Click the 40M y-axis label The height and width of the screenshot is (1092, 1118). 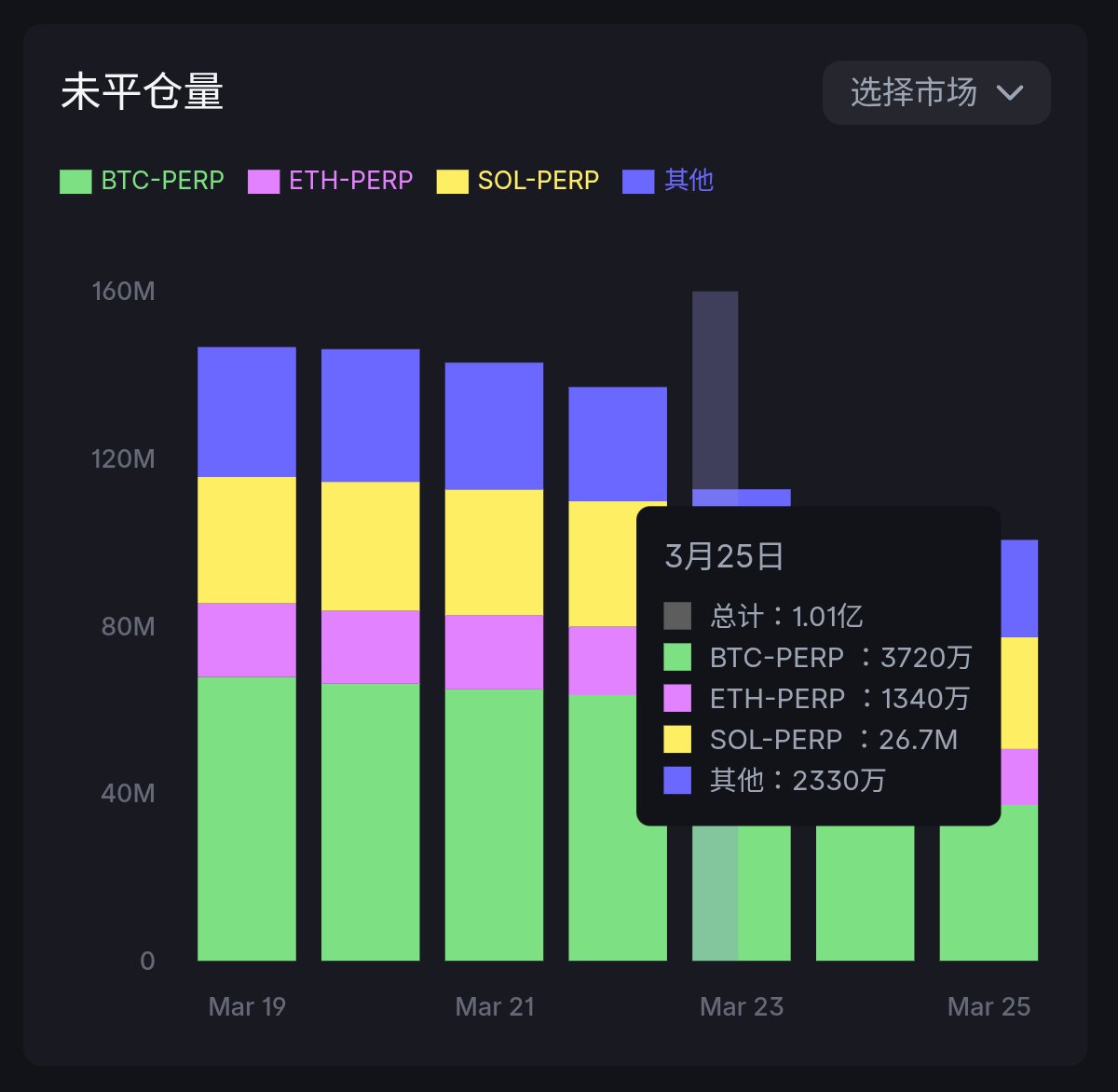point(128,793)
